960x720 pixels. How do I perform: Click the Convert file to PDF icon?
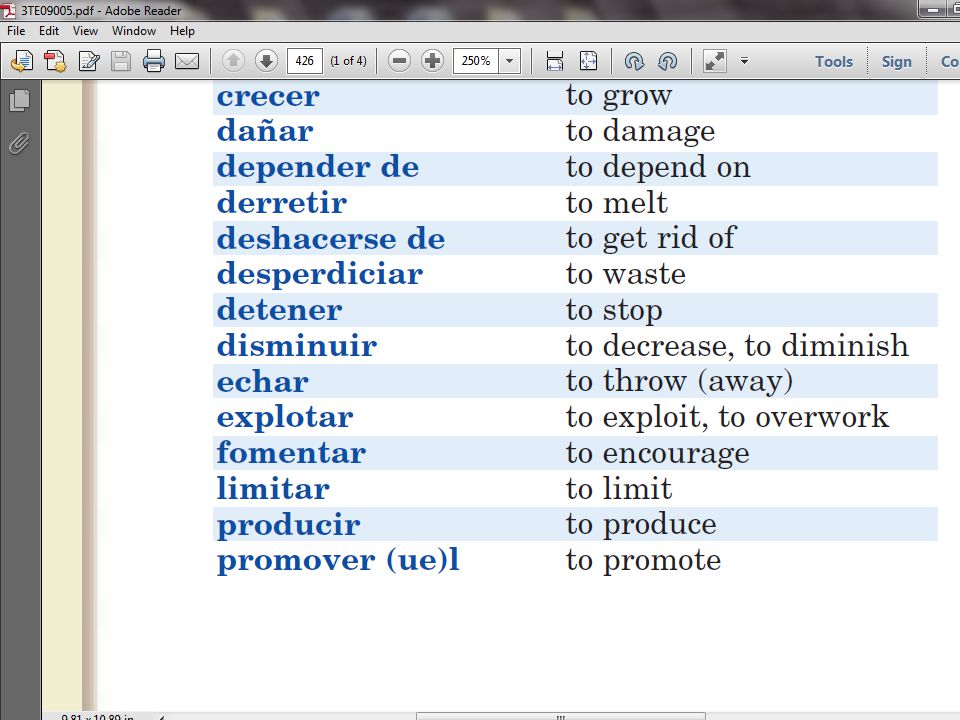click(x=56, y=61)
